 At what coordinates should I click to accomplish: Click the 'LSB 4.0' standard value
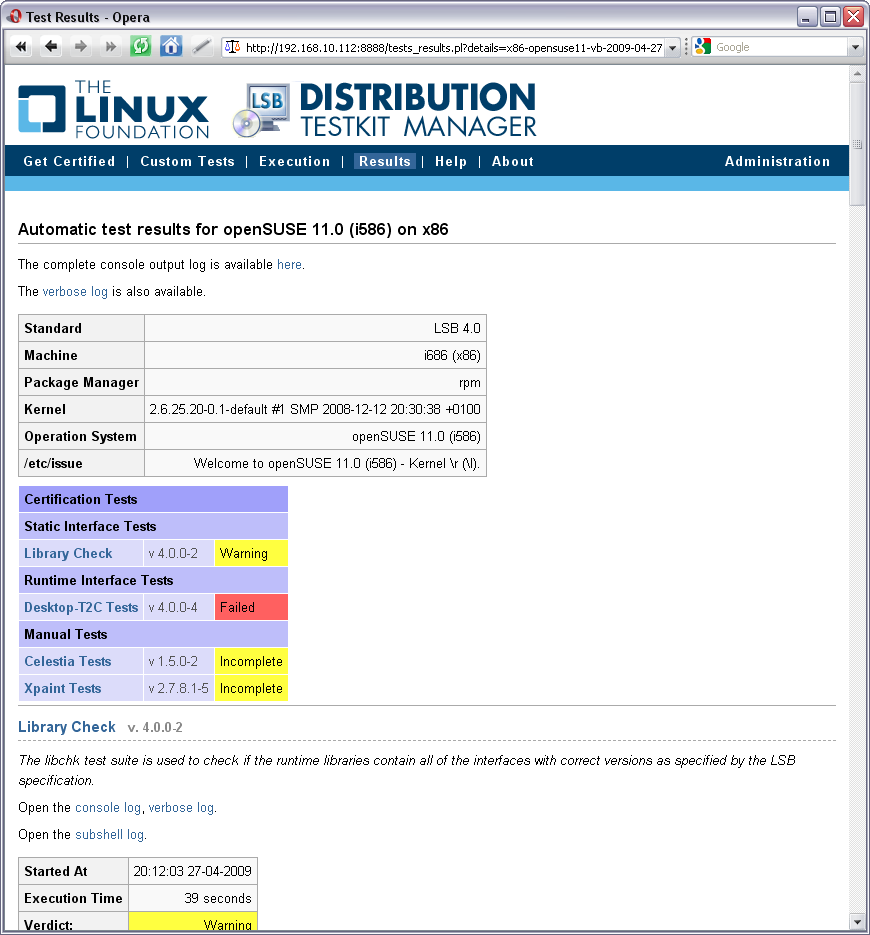(x=457, y=329)
